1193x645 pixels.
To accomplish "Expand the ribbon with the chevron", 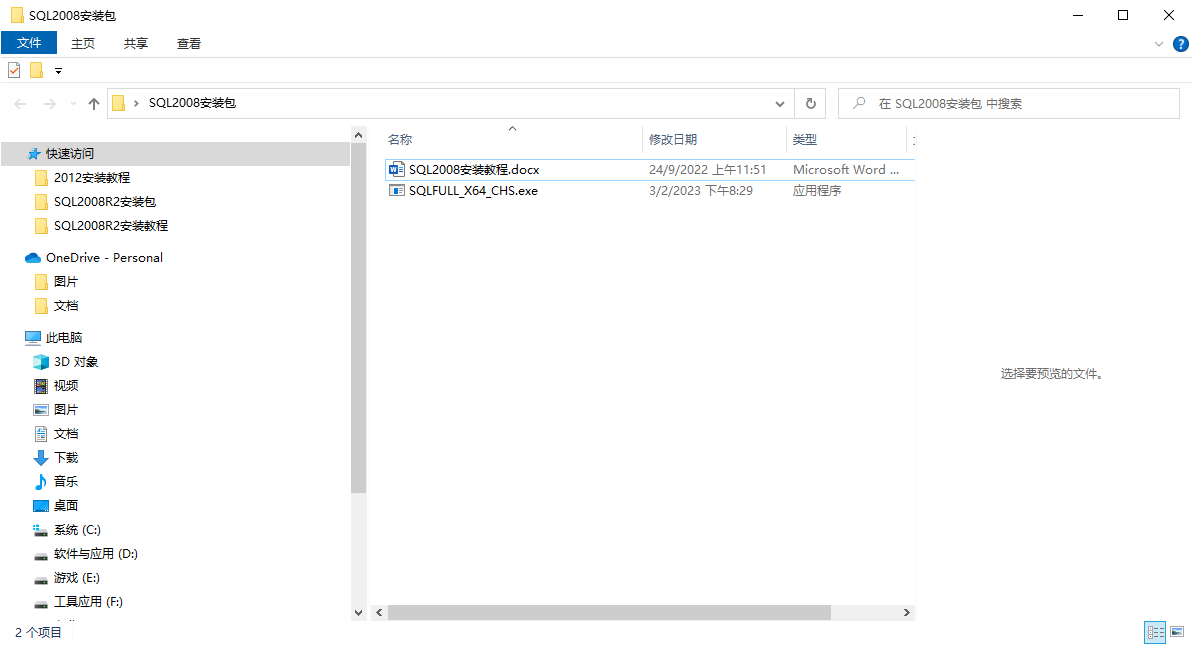I will pyautogui.click(x=1158, y=44).
